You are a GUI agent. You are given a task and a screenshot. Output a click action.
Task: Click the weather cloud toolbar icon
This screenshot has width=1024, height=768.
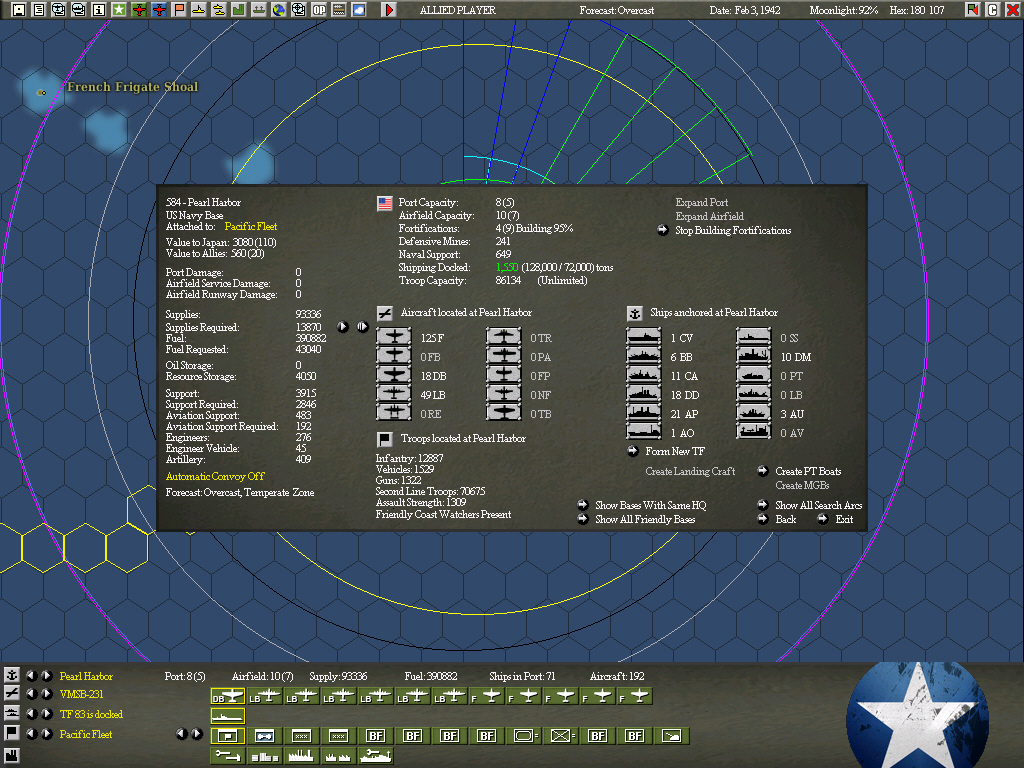tap(359, 10)
